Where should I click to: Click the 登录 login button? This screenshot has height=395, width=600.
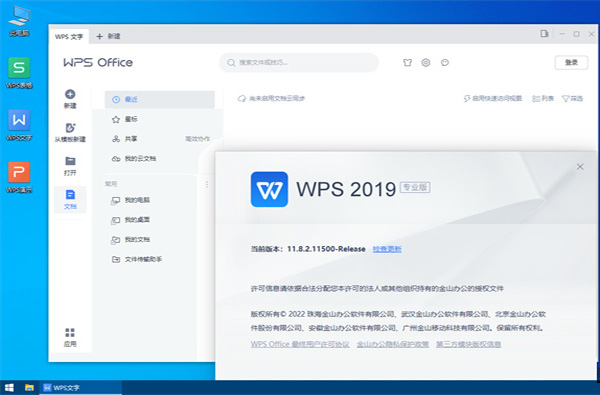[571, 62]
